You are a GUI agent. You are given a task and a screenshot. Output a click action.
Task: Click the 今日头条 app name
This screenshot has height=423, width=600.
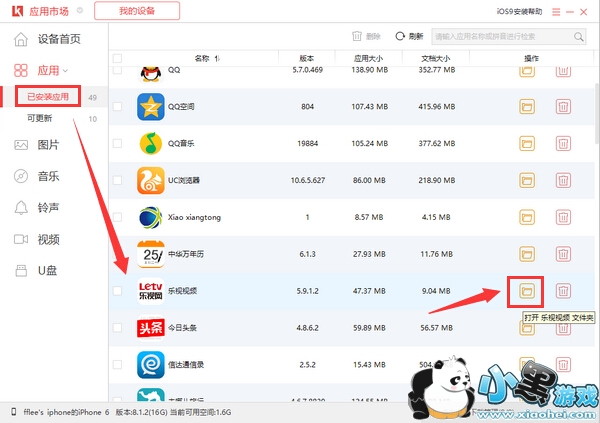(183, 328)
